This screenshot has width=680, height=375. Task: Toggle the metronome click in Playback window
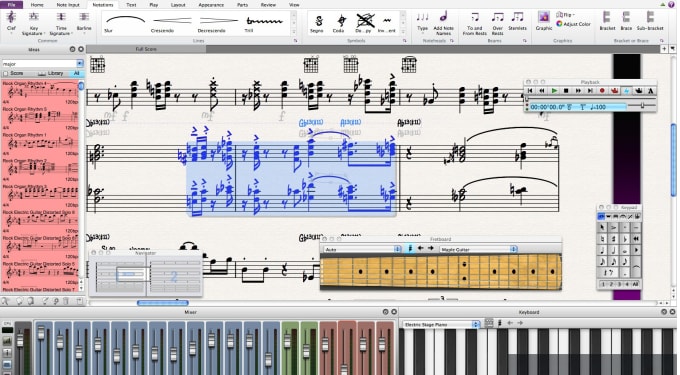[x=651, y=91]
